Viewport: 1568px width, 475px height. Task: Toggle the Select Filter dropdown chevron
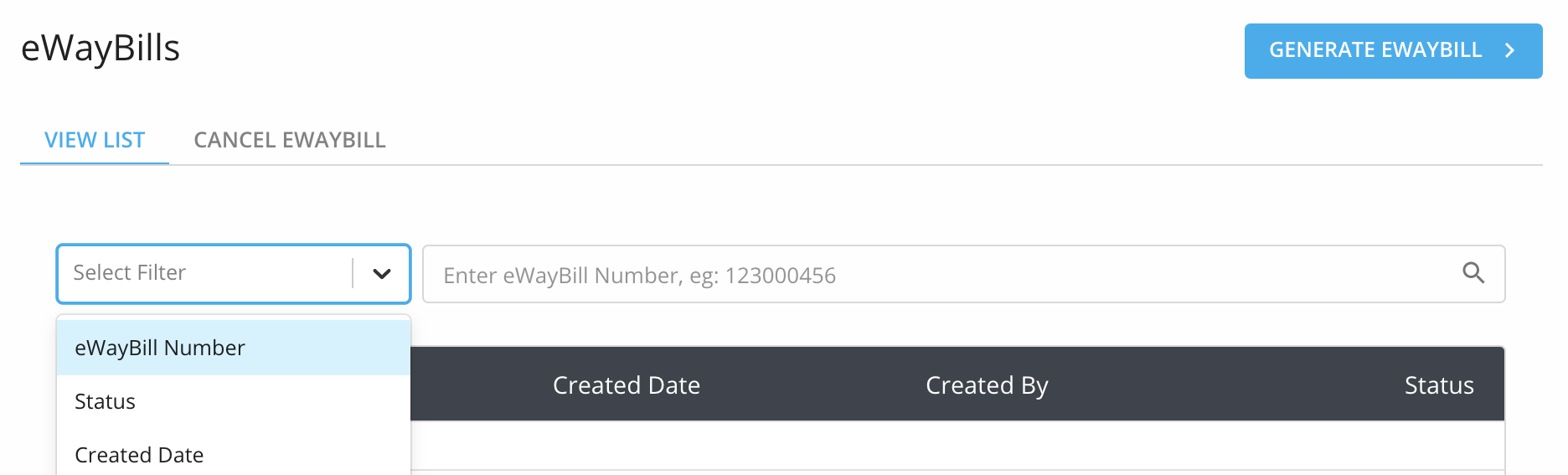pos(382,274)
